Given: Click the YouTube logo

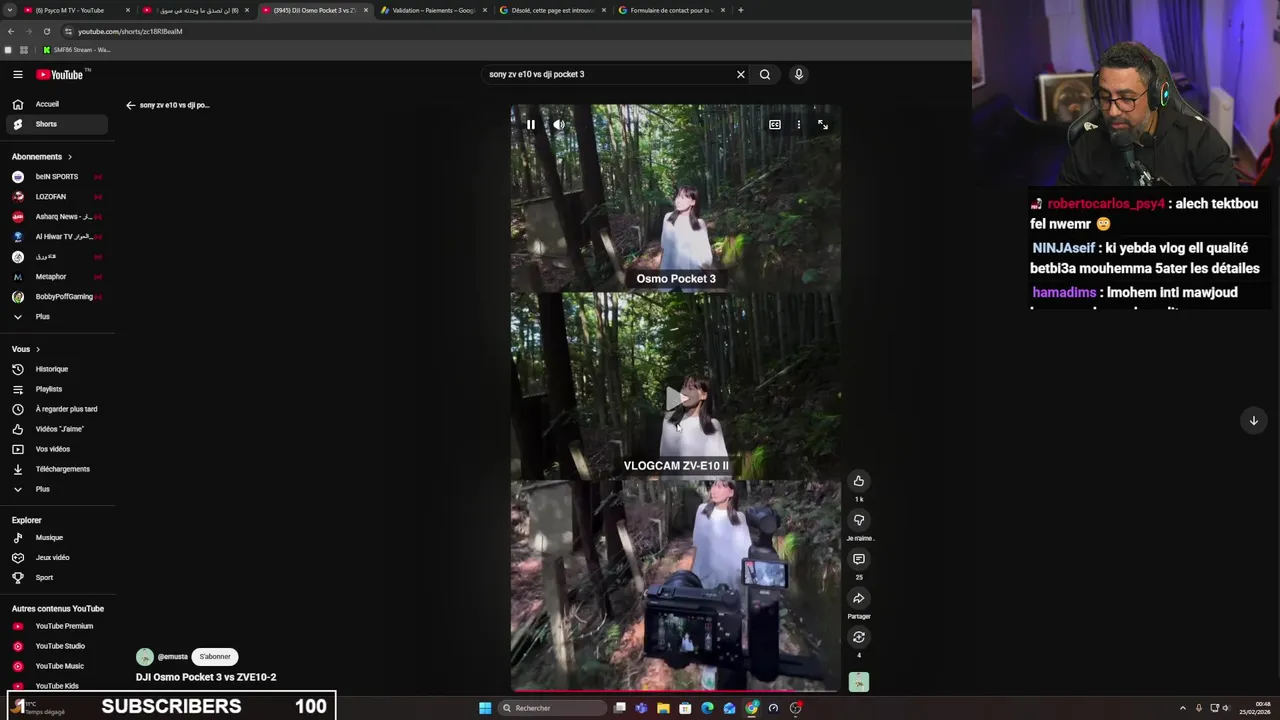Looking at the screenshot, I should pos(60,75).
